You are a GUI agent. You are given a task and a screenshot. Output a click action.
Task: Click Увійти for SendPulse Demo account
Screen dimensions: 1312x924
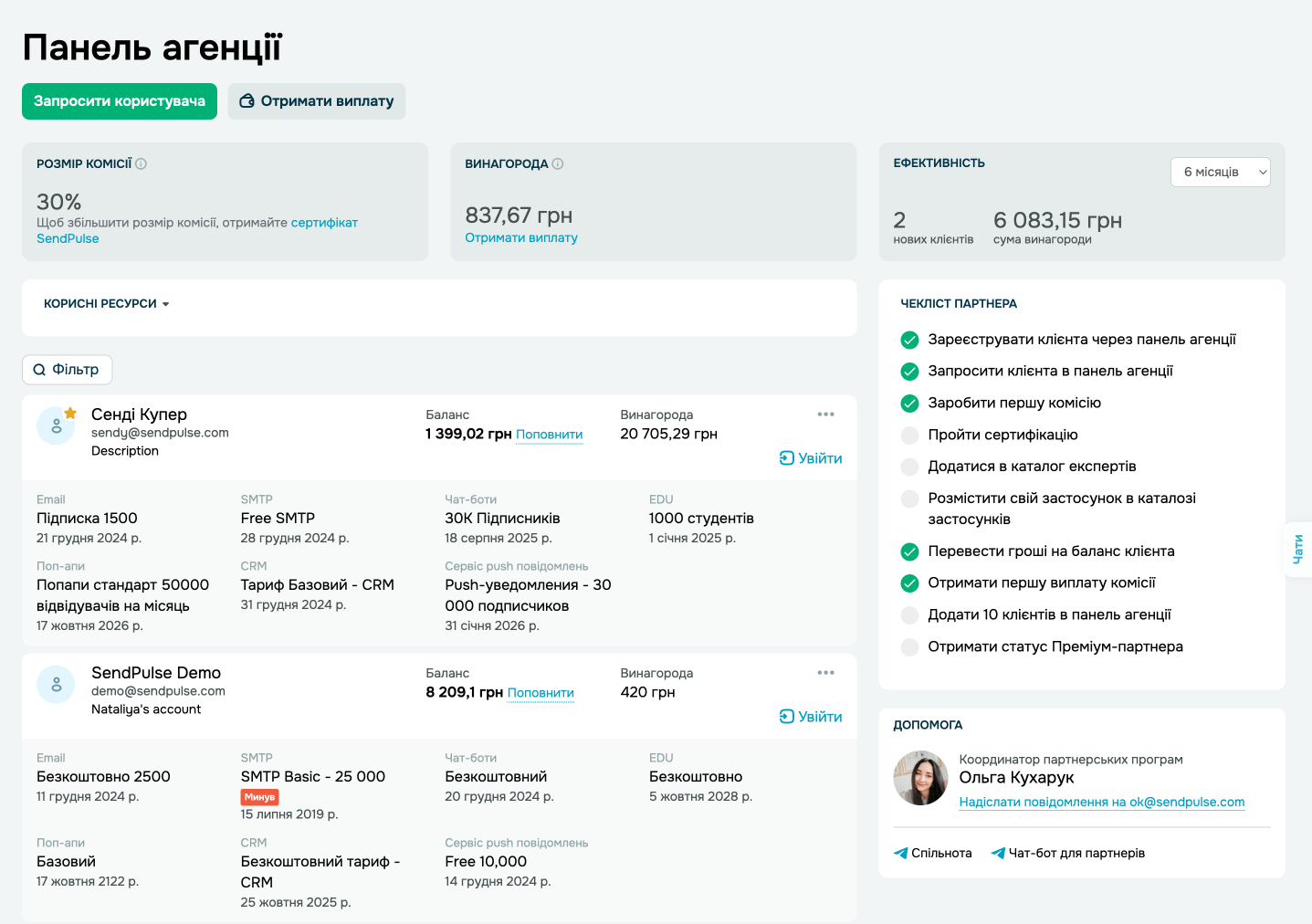(x=811, y=717)
